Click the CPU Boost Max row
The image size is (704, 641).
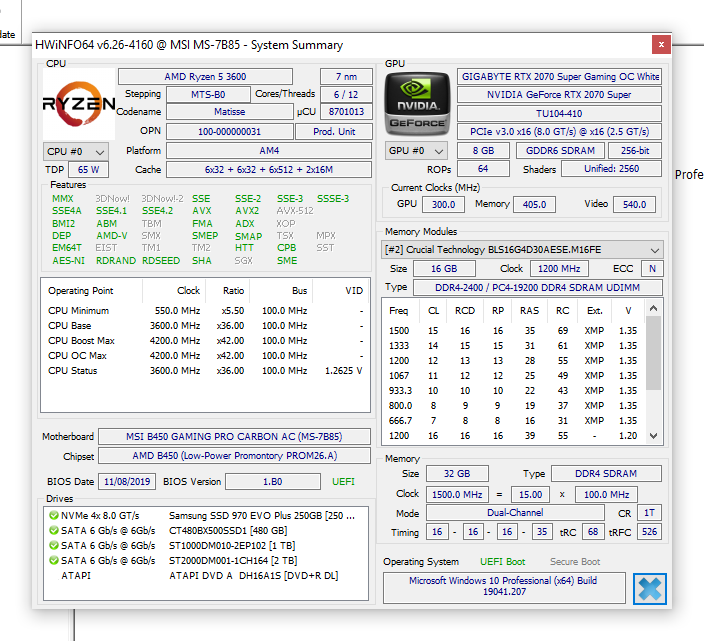[x=205, y=341]
